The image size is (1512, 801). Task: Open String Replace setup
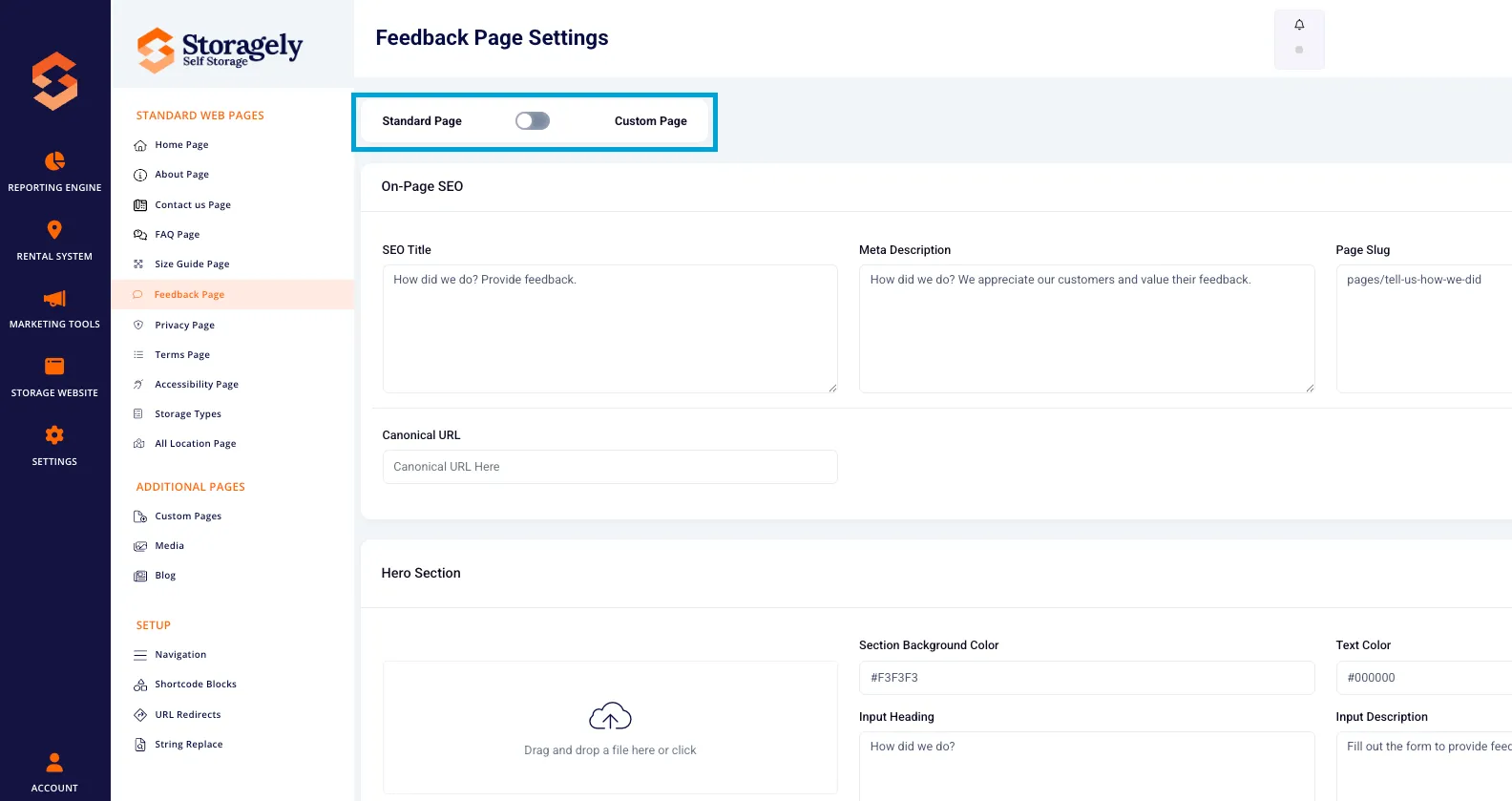tap(189, 745)
